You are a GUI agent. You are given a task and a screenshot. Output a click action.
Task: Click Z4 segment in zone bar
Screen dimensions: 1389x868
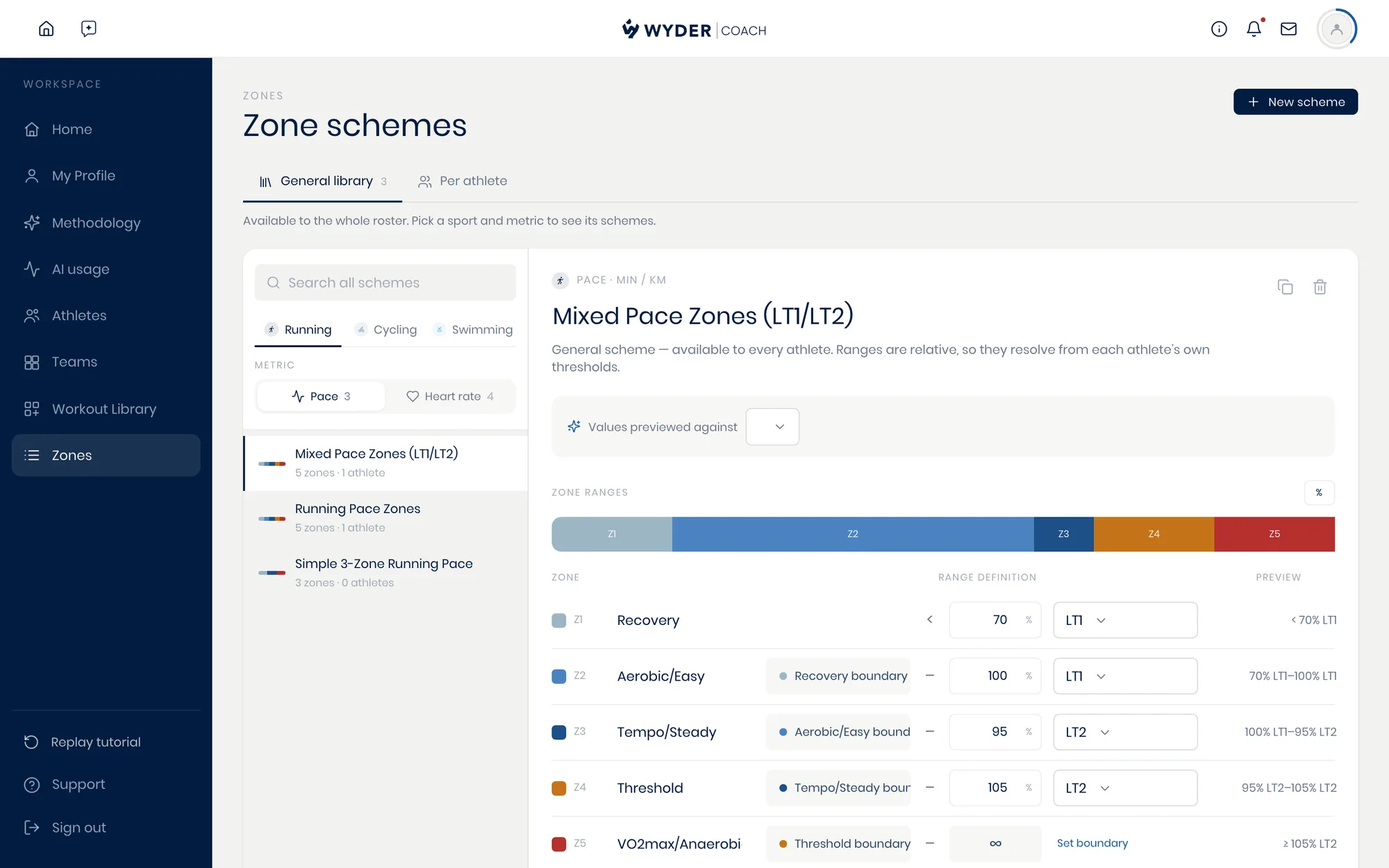pos(1154,534)
